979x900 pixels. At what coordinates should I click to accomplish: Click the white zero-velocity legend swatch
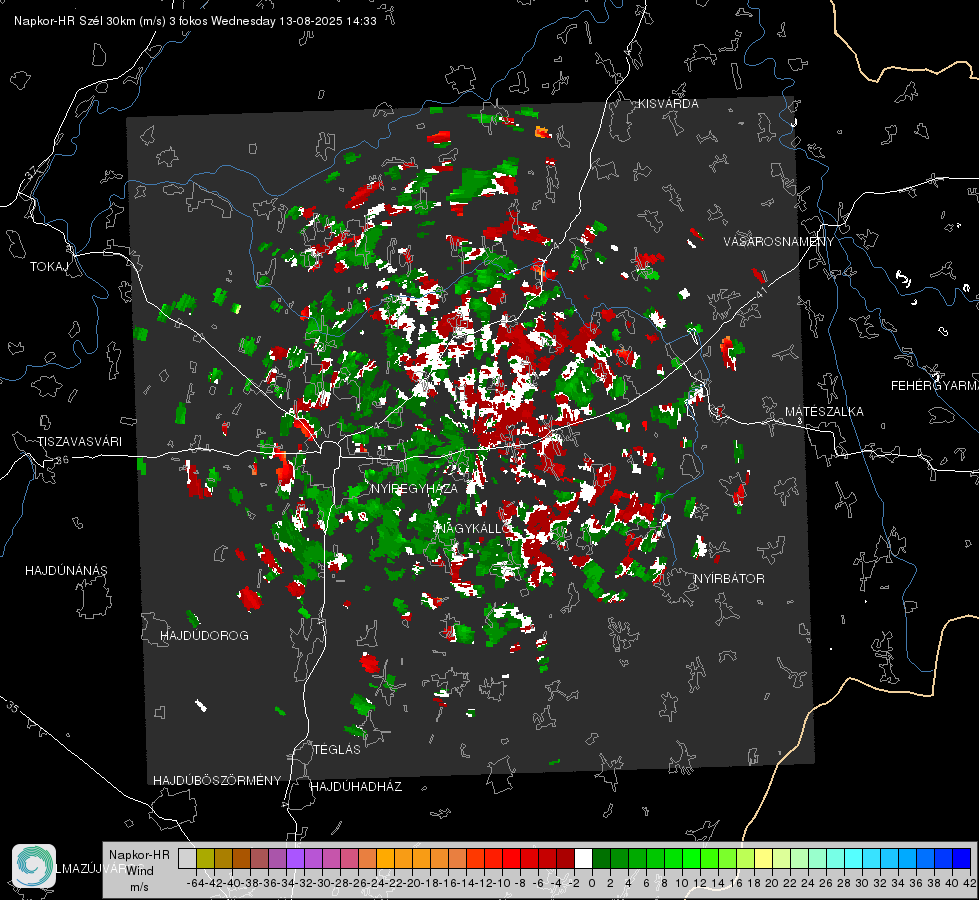point(583,859)
